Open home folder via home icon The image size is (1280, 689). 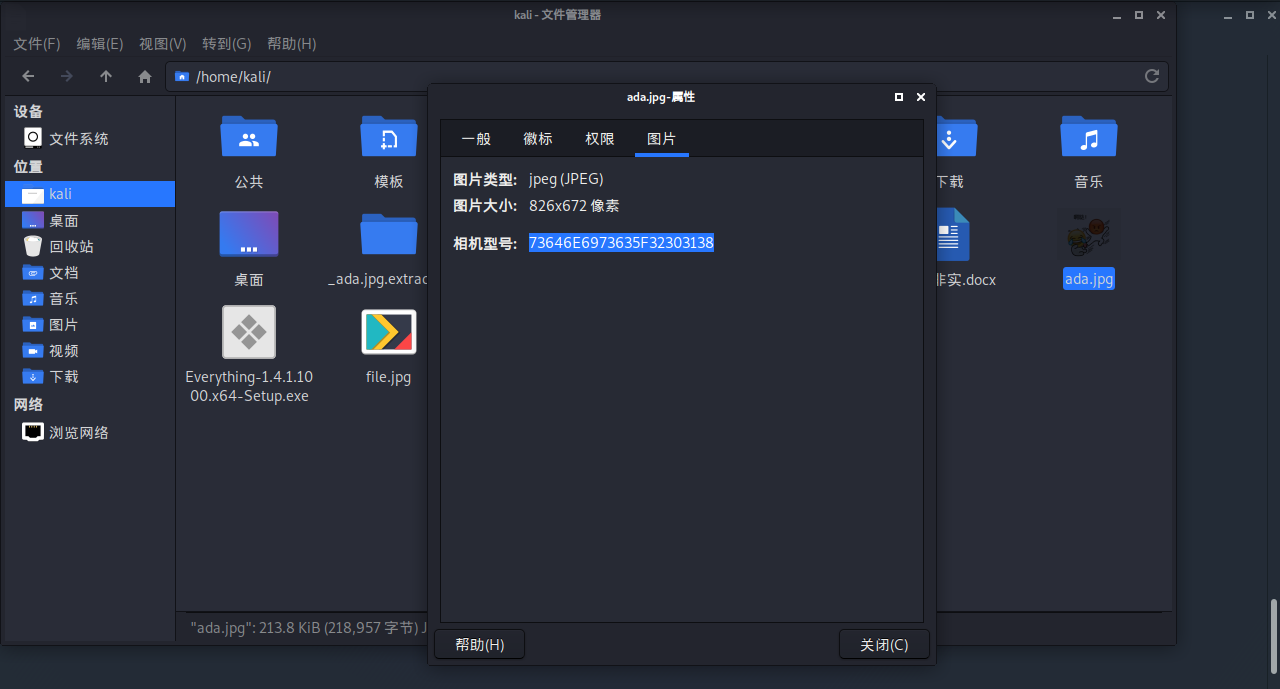tap(145, 76)
